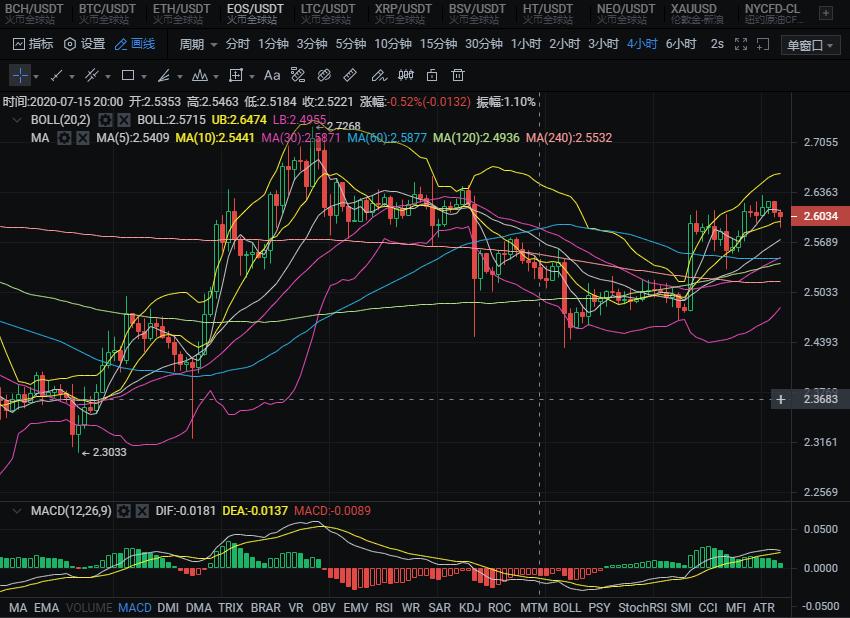
Task: Open the 指标 indicators panel
Action: (33, 44)
